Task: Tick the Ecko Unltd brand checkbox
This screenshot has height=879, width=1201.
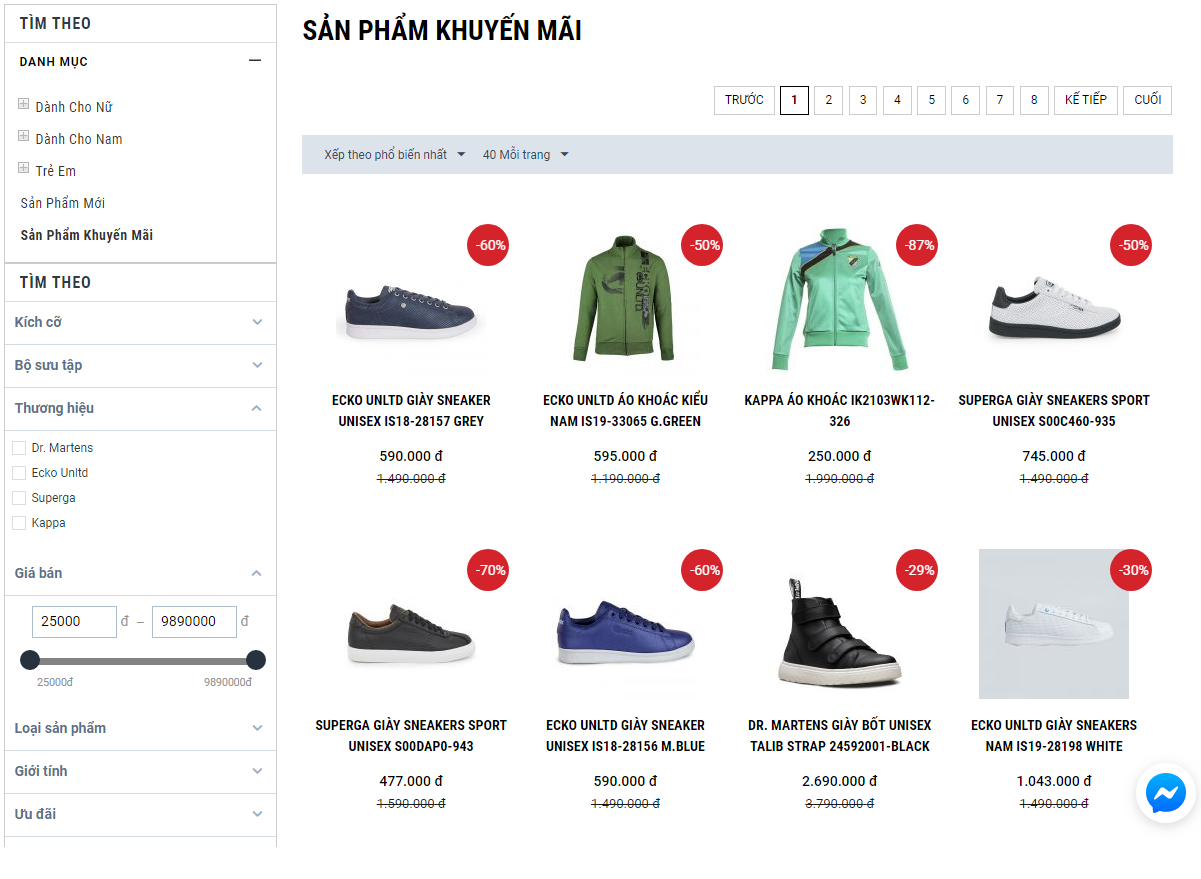Action: 19,473
